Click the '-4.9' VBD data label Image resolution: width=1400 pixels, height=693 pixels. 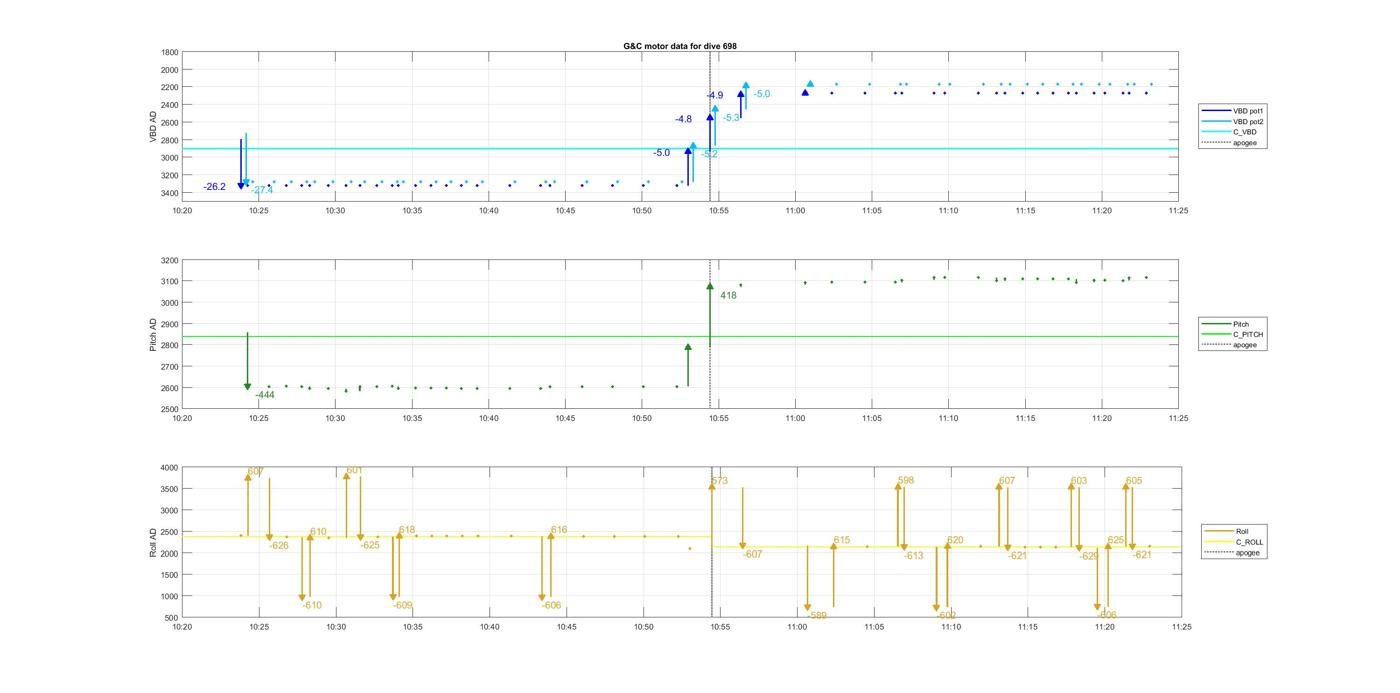[x=714, y=96]
